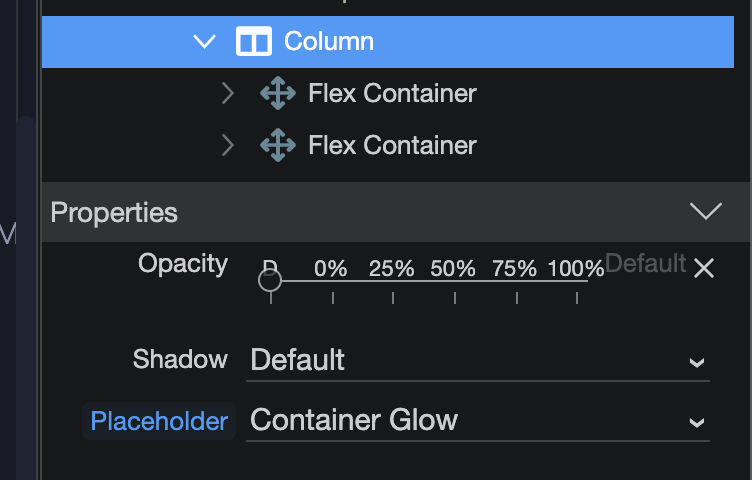The image size is (752, 480).
Task: Expand the first Flex Container
Action: 228,93
